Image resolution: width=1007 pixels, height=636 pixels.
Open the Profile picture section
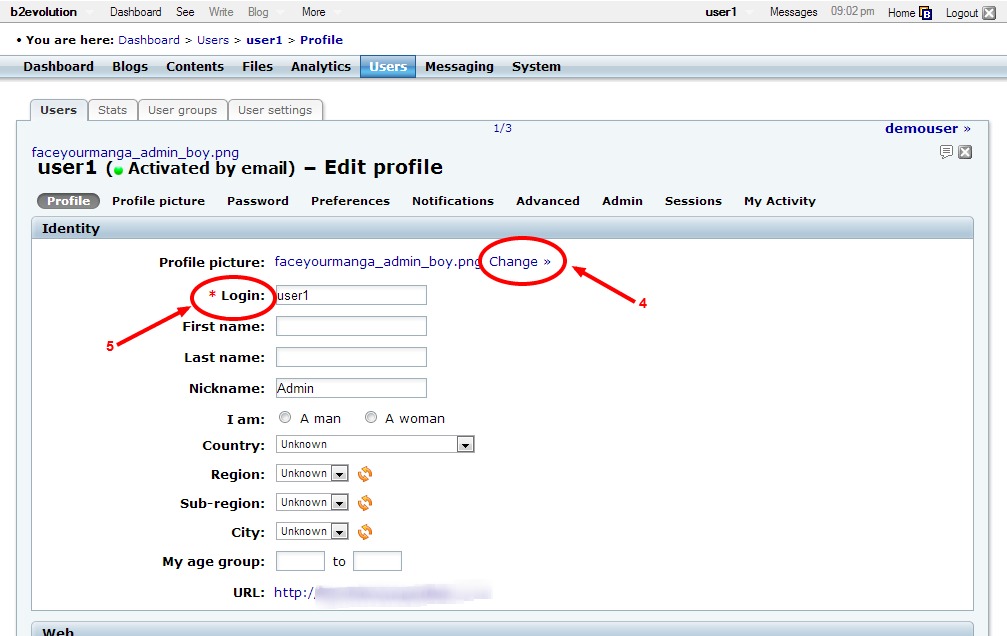(159, 201)
